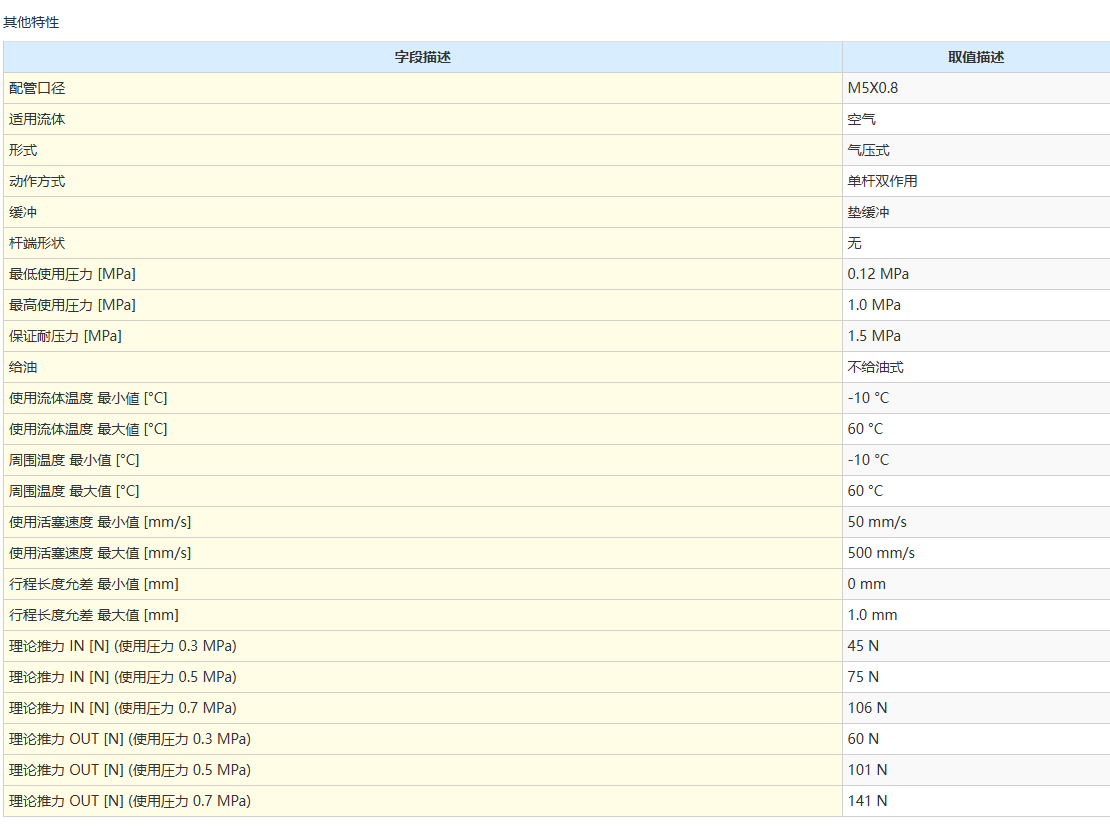
Task: Select the 适用流体 field cell
Action: pos(37,119)
